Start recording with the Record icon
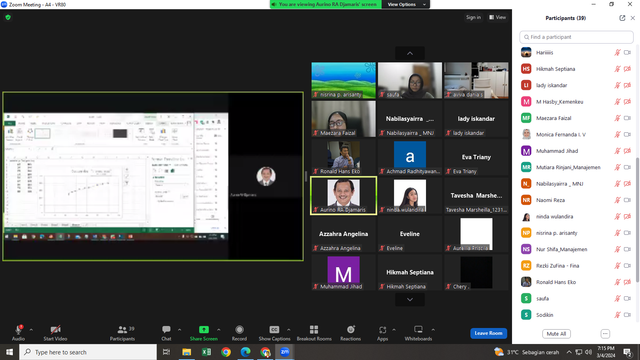The height and width of the screenshot is (360, 640). (239, 329)
